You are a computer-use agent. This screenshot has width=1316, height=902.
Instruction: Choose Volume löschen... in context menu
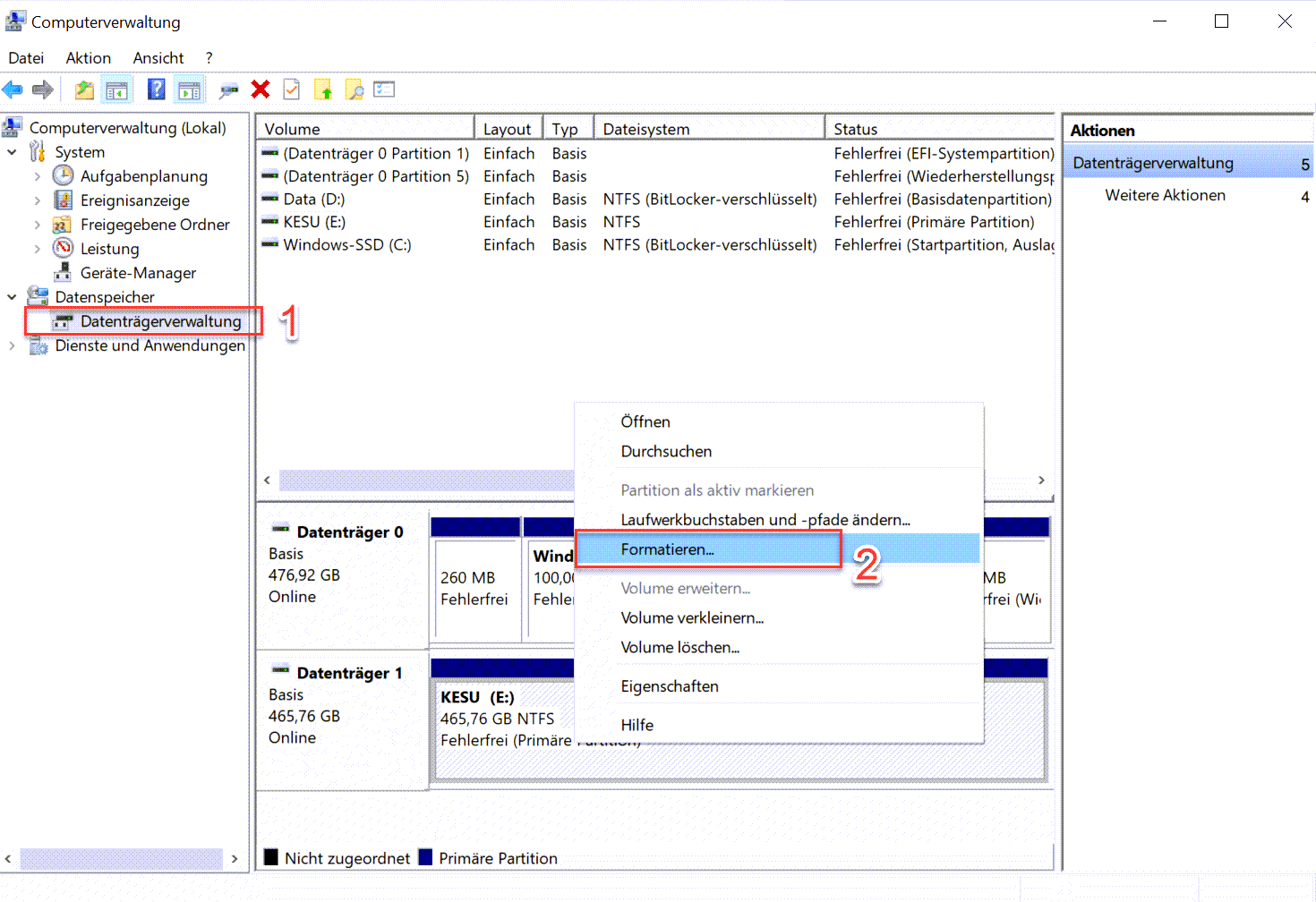(777, 647)
